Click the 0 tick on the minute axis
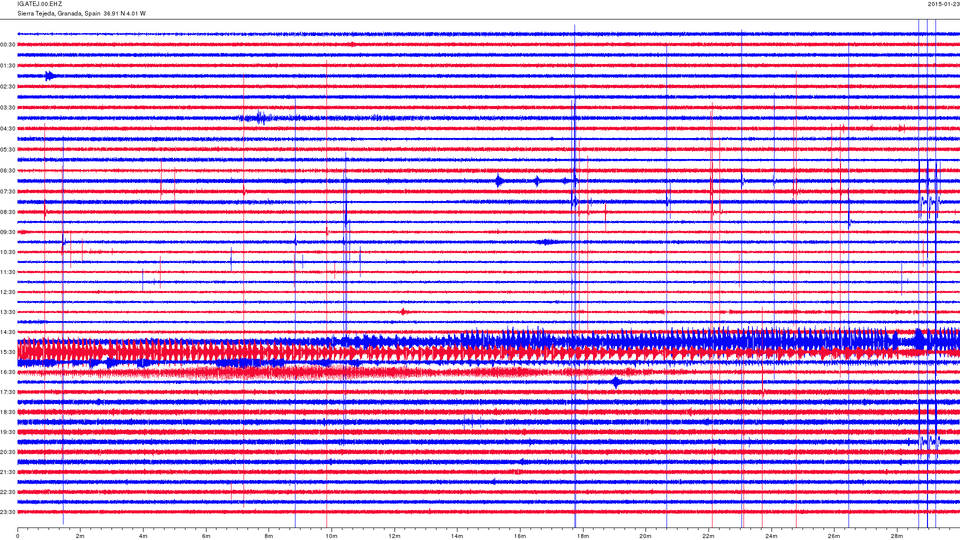This screenshot has height=540, width=960. click(x=18, y=536)
